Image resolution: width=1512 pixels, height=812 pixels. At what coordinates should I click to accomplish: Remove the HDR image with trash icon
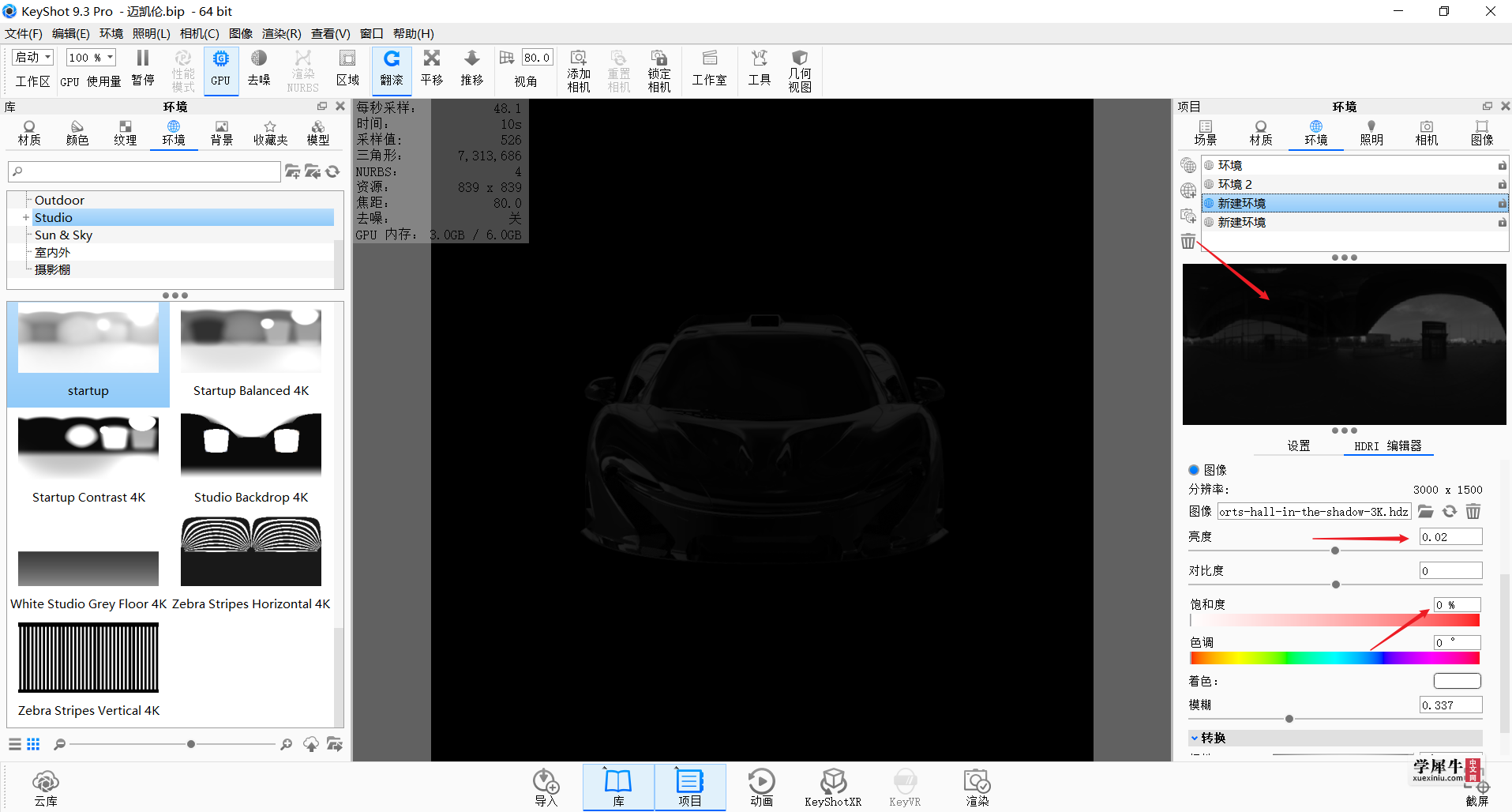pyautogui.click(x=1473, y=512)
